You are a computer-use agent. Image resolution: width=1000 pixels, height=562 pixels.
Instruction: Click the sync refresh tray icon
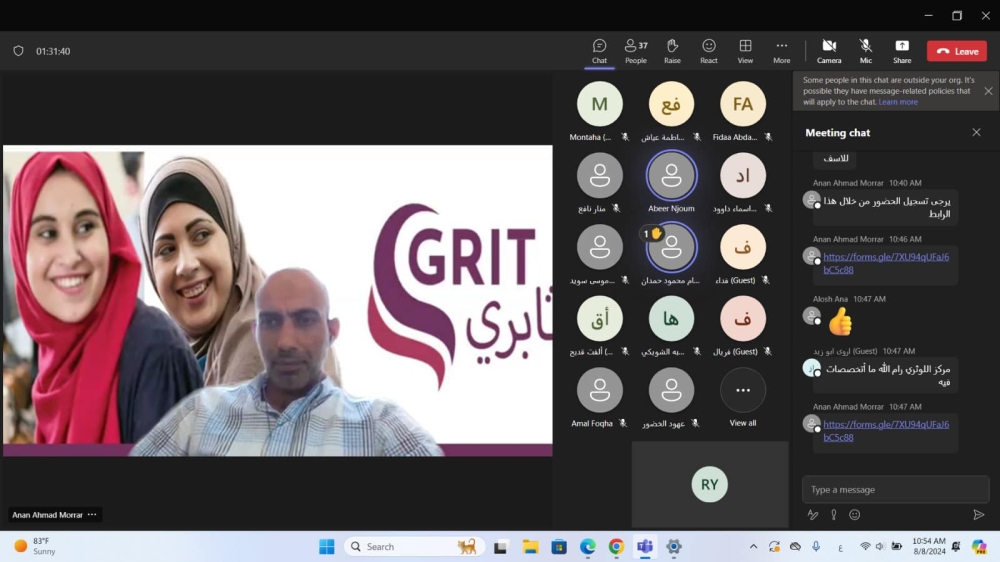point(774,547)
